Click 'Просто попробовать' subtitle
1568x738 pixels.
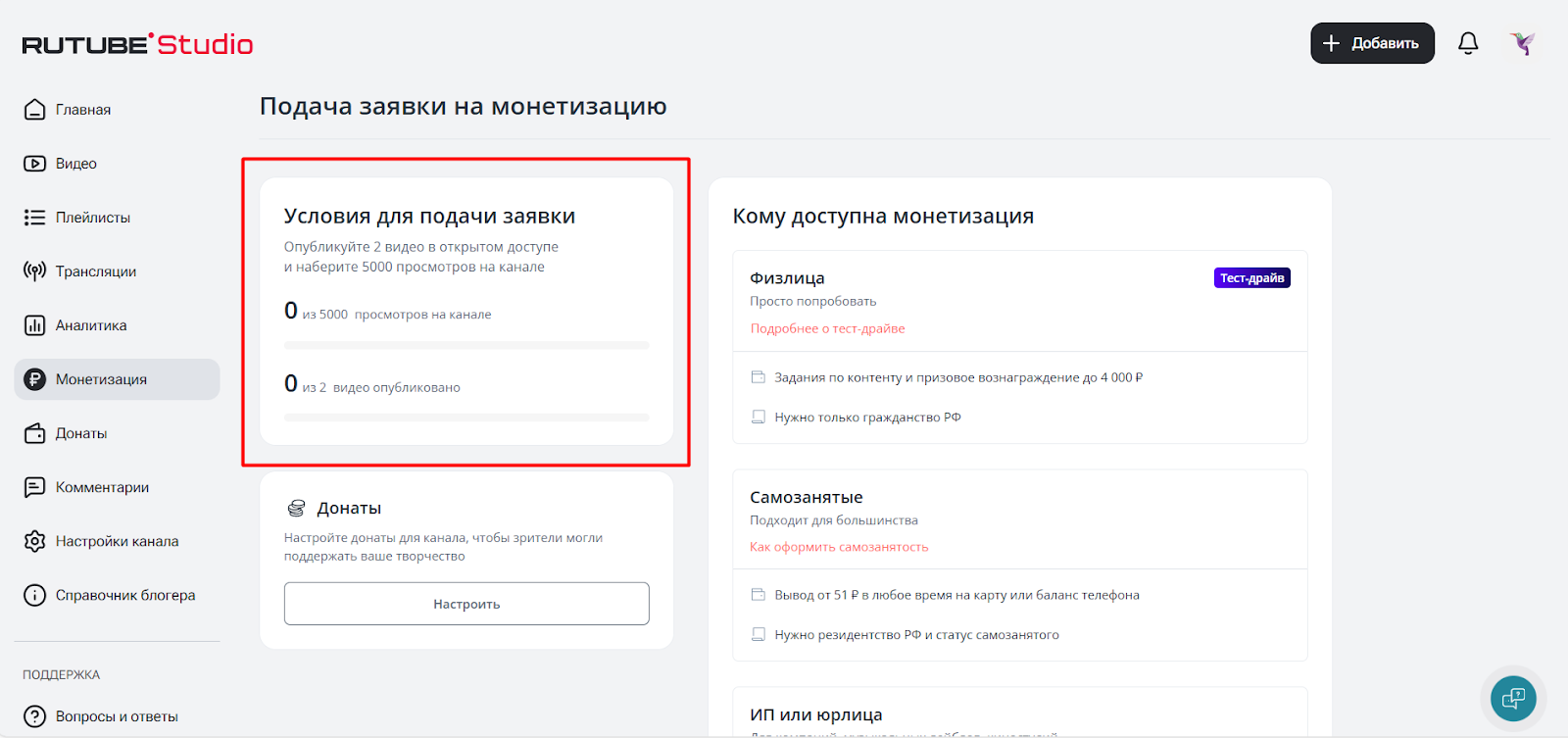pyautogui.click(x=812, y=301)
